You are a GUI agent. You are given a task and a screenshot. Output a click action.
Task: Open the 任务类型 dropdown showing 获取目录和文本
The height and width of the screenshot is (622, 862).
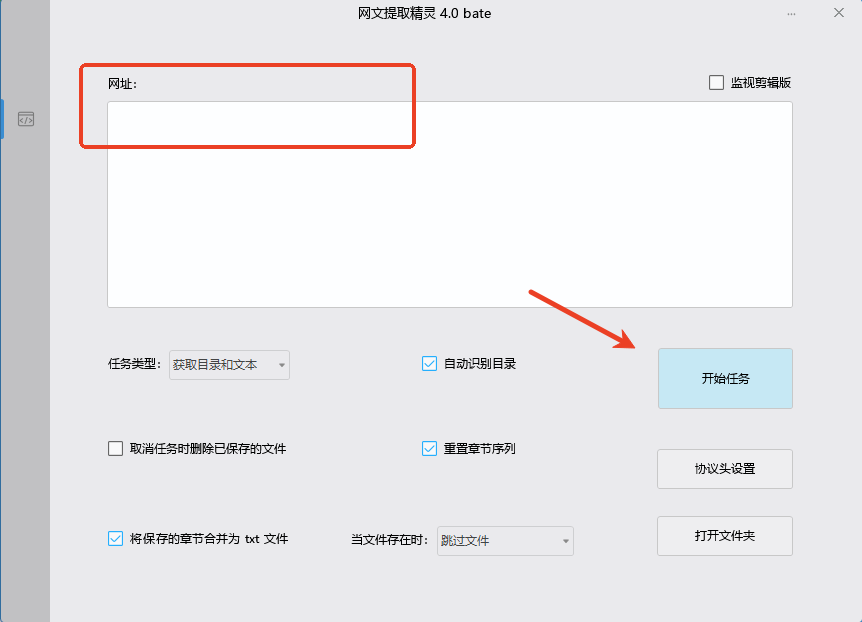[x=229, y=365]
